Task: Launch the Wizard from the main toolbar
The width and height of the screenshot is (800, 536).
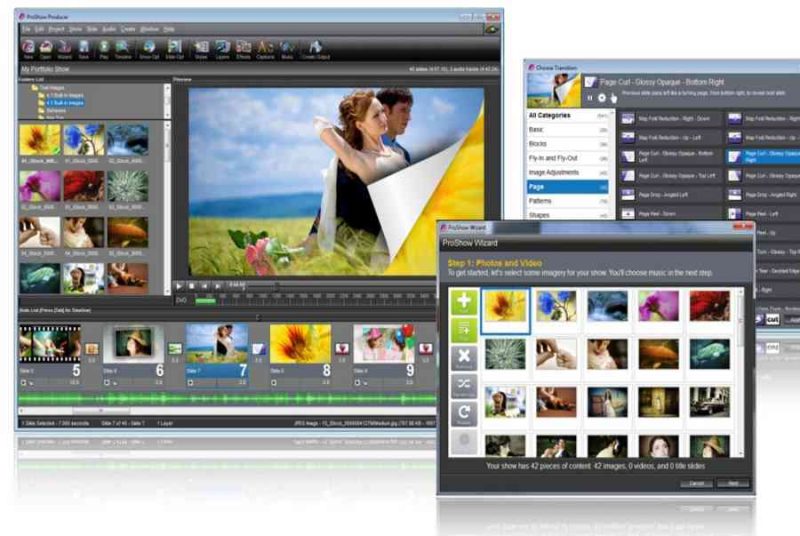Action: click(65, 48)
